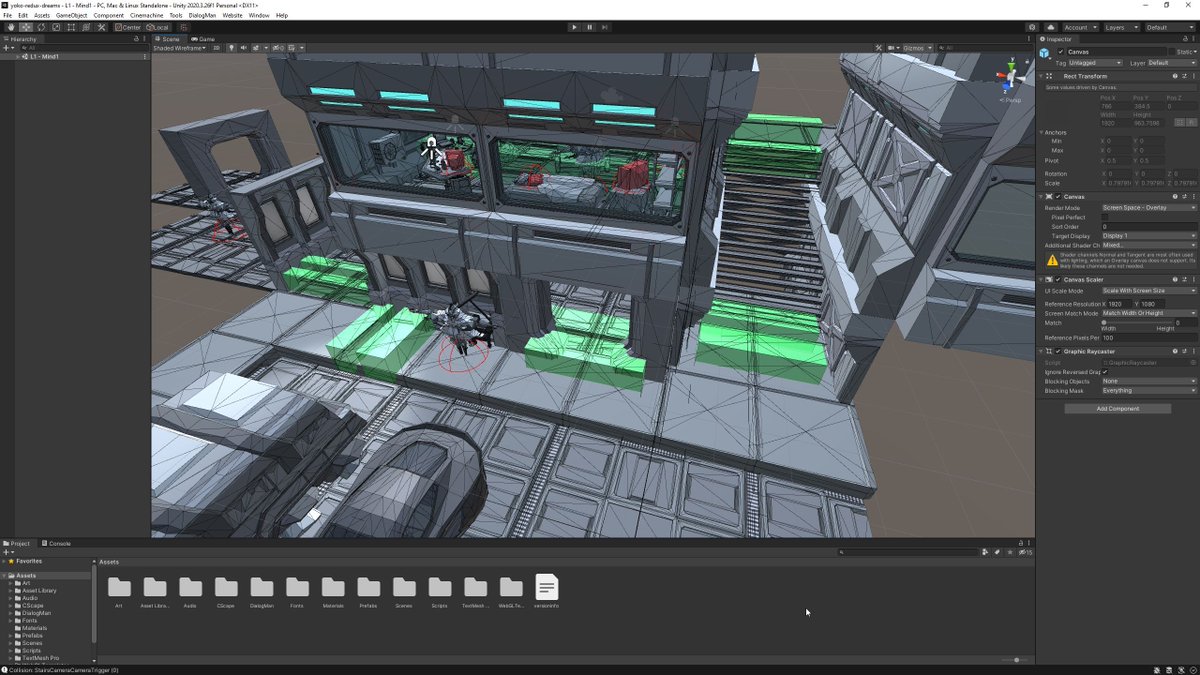The image size is (1200, 675).
Task: Toggle Ignore Reversed Graphics checkbox
Action: pos(1105,372)
